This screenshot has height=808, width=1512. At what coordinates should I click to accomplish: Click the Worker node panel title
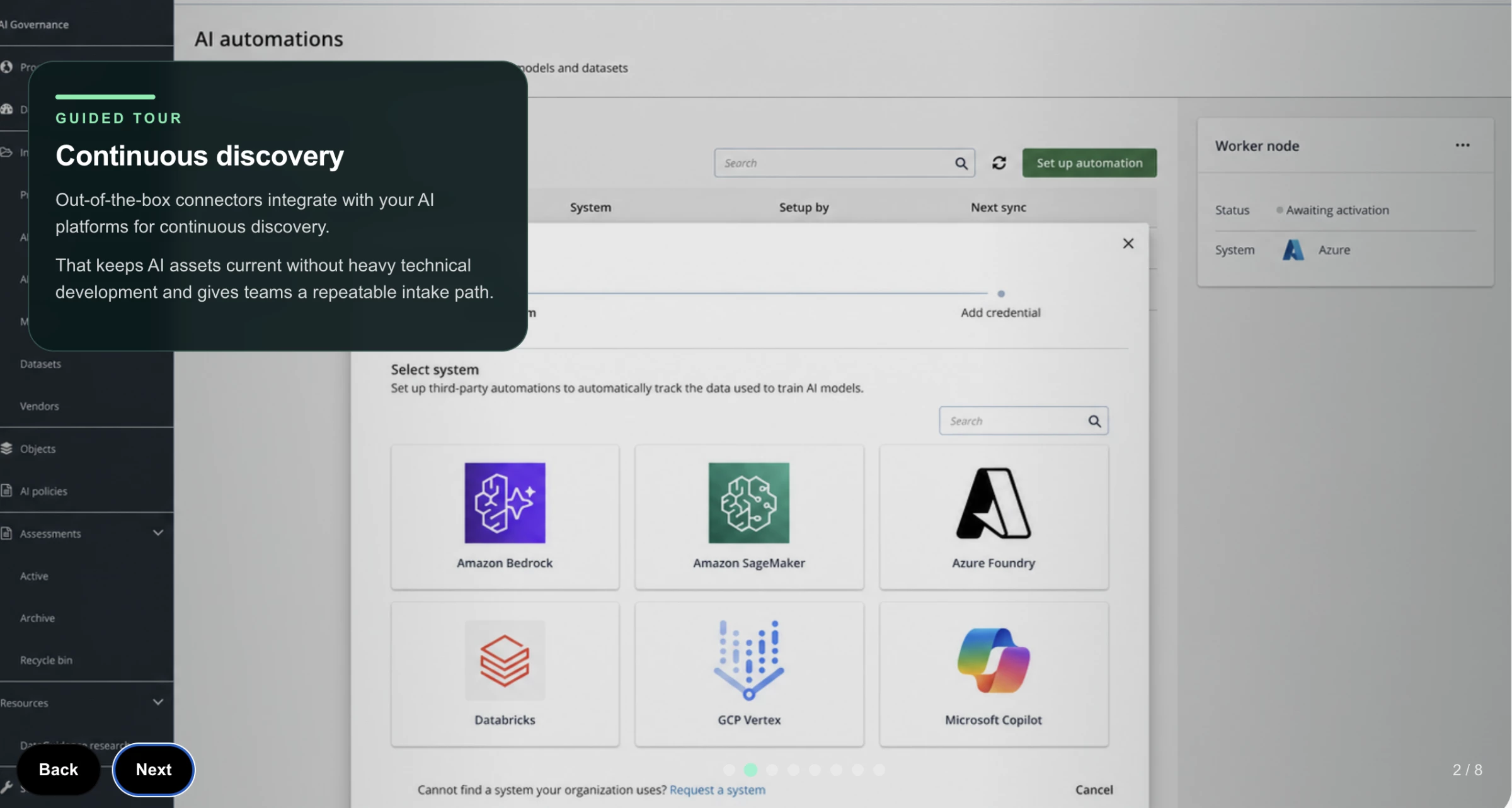1257,146
